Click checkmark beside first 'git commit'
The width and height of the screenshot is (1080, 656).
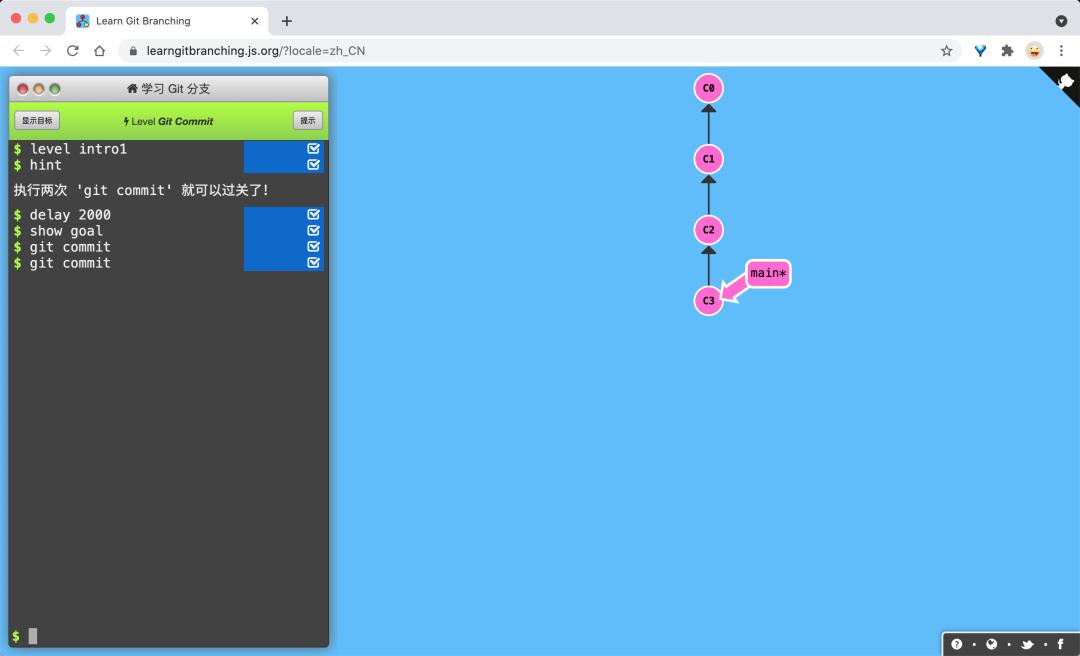(x=313, y=246)
